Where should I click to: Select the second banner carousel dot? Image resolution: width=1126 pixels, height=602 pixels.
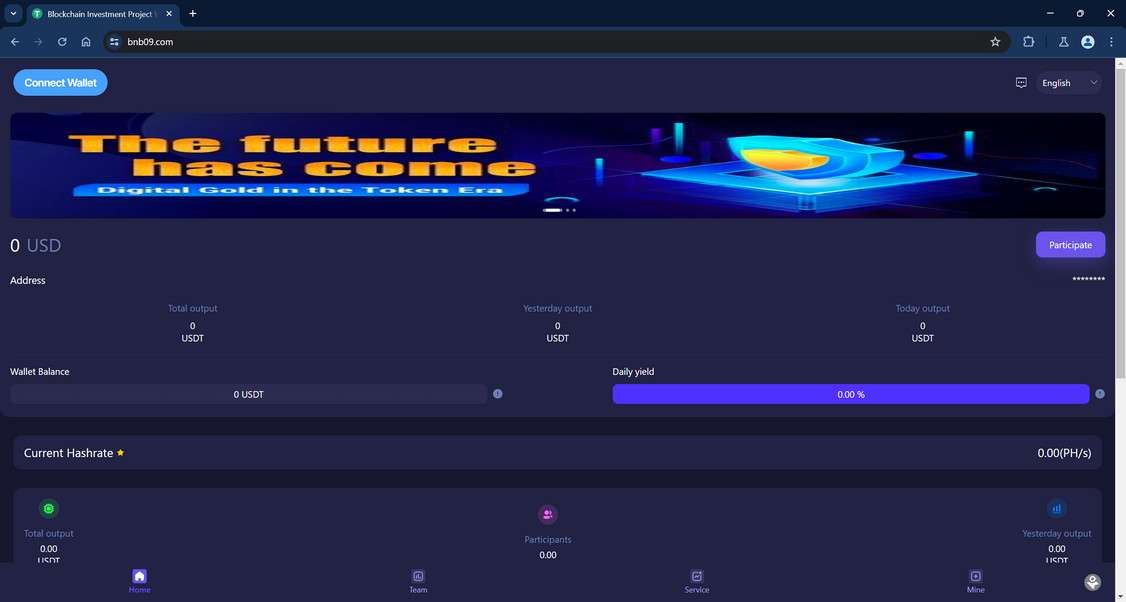(x=568, y=210)
